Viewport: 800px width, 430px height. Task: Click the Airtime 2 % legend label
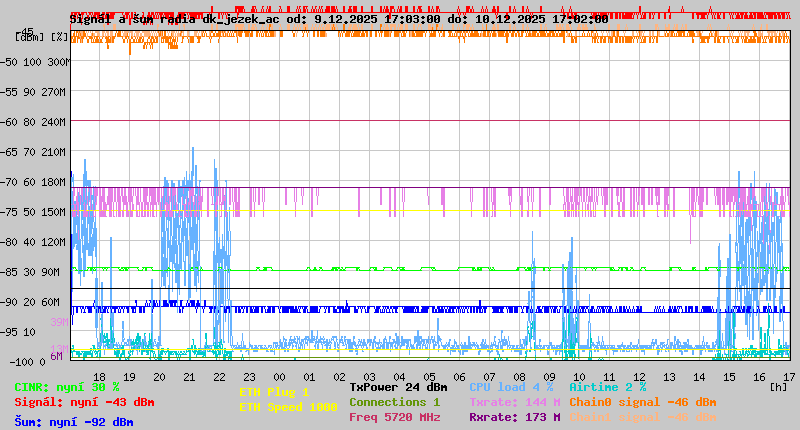coord(607,387)
